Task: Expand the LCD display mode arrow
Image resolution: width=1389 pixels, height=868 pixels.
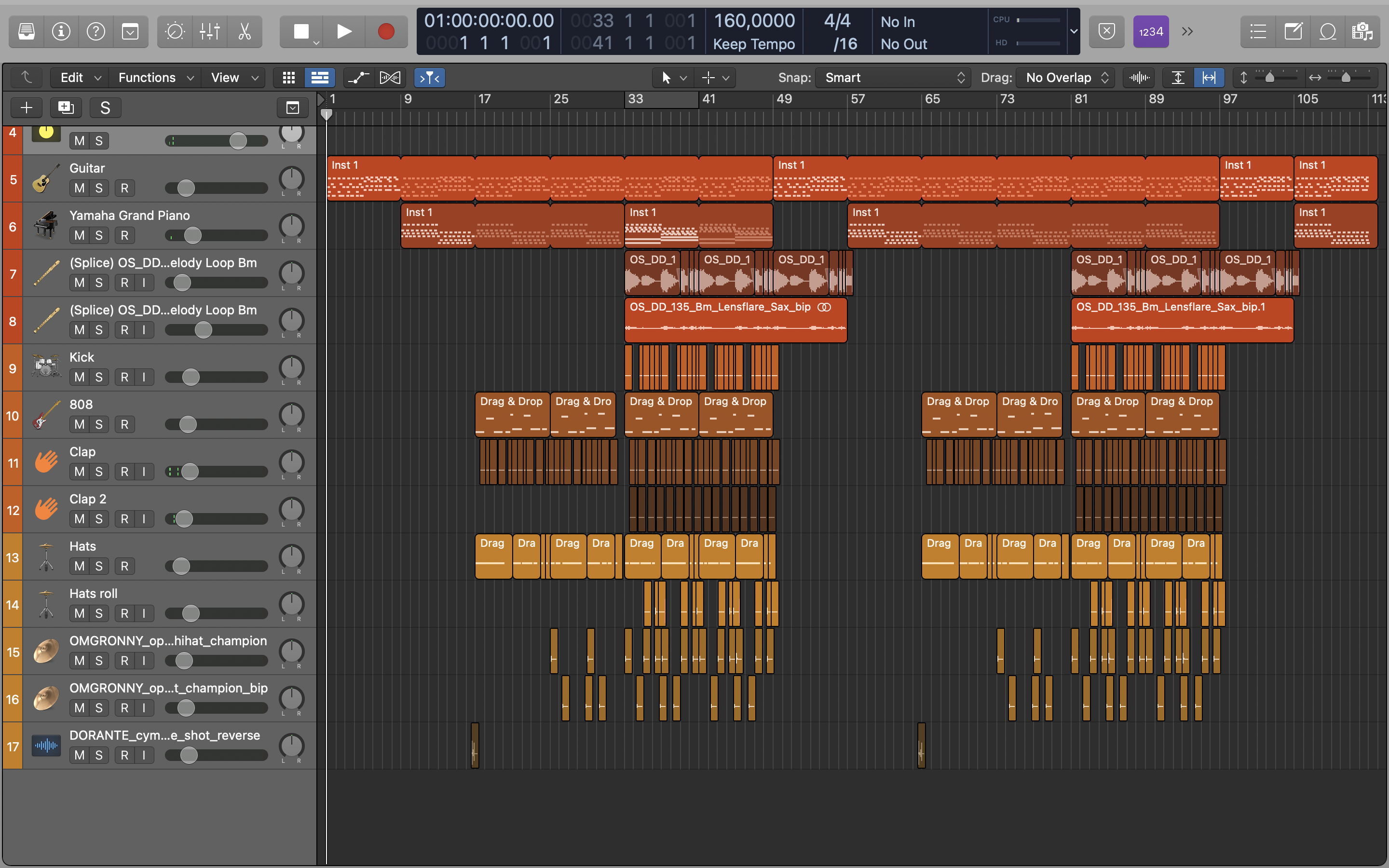Action: 1073,31
